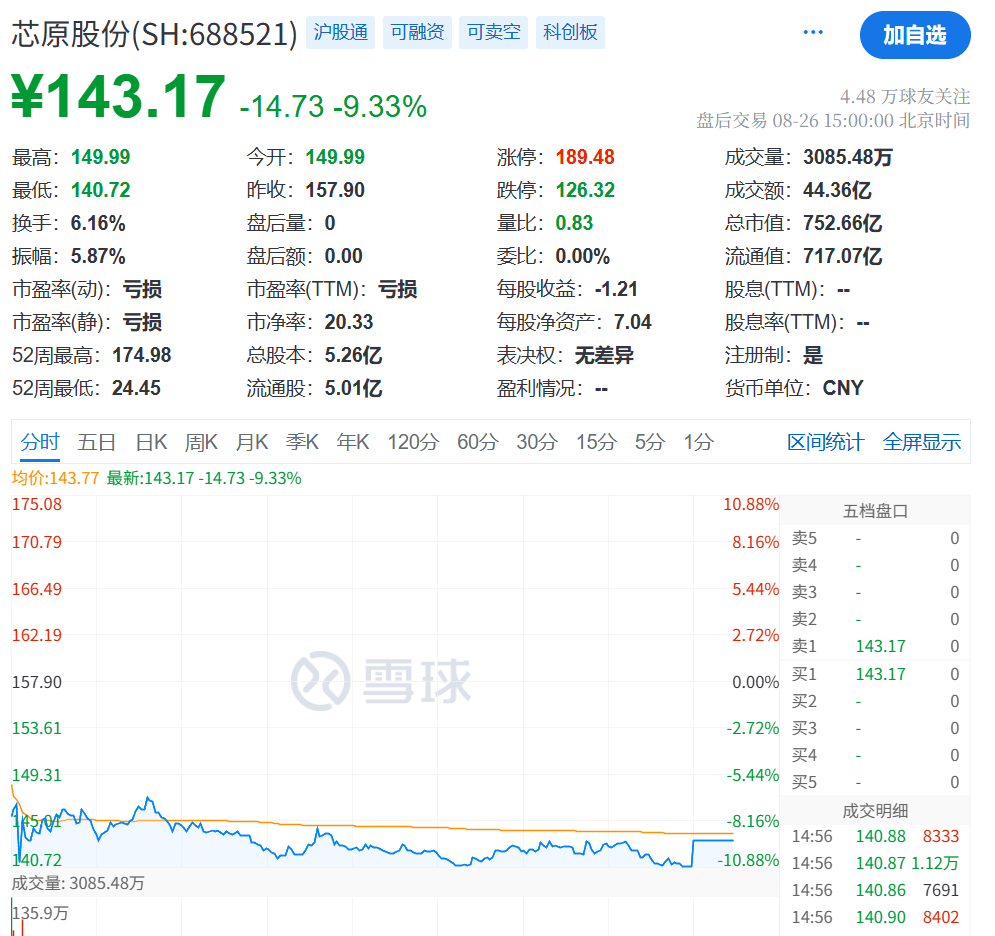Click the trade row priced 140.88
This screenshot has height=936, width=995.
coord(875,836)
